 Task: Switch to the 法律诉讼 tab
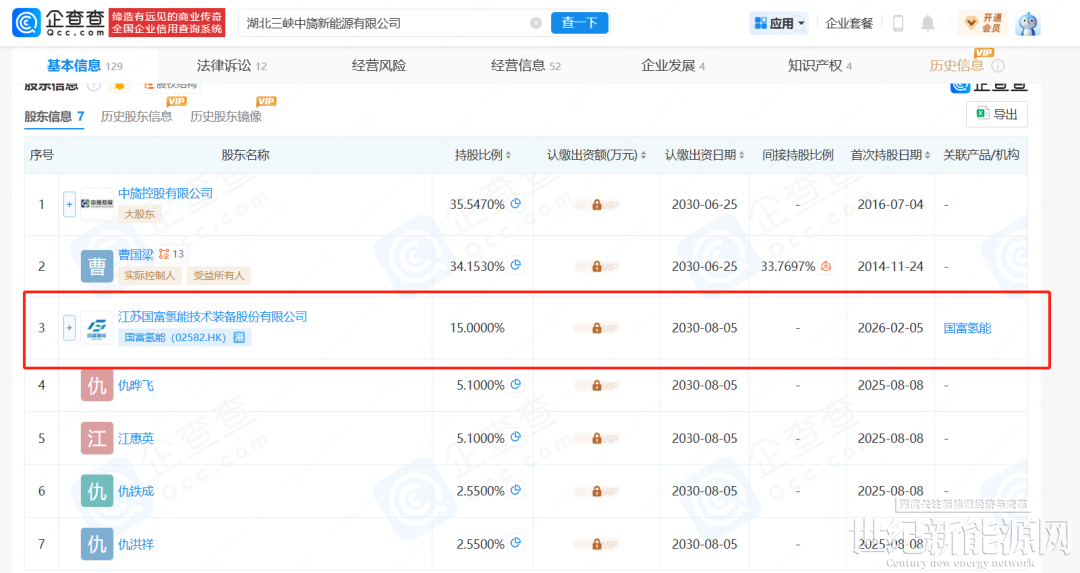[x=231, y=66]
